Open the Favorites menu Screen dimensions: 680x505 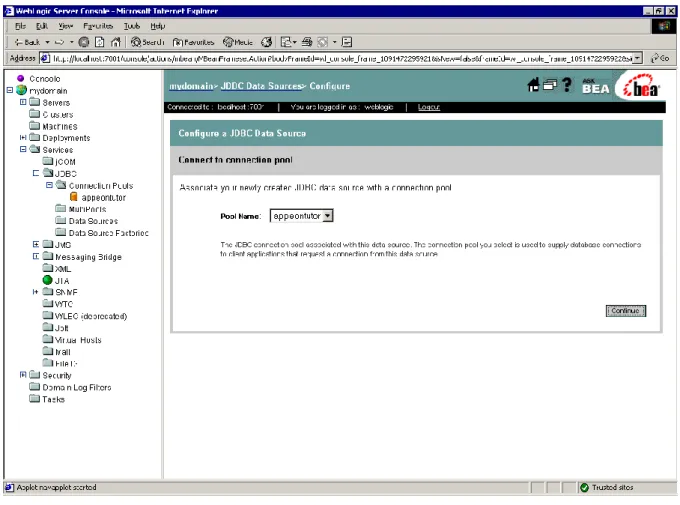[98, 26]
